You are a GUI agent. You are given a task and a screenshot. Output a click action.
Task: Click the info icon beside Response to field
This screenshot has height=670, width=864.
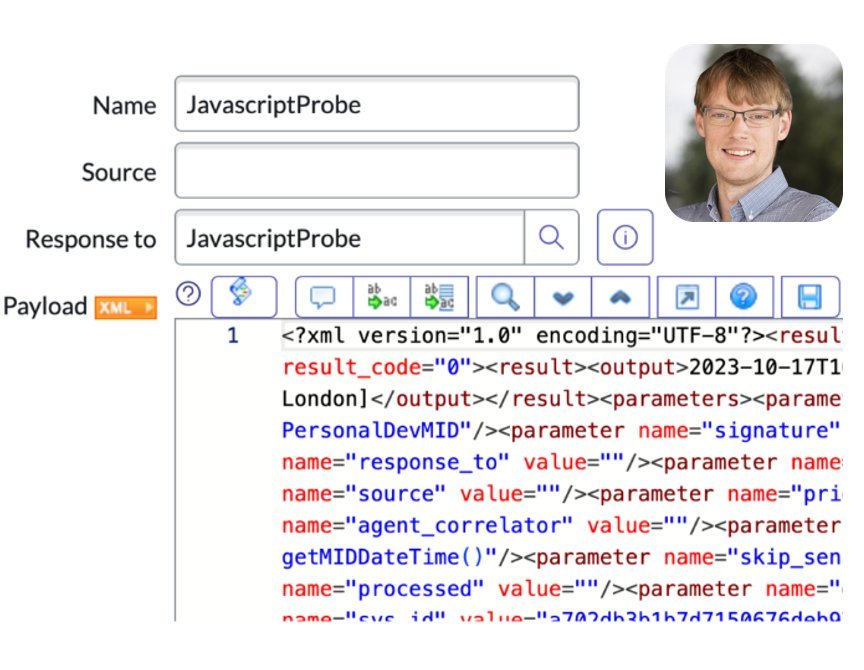tap(625, 236)
